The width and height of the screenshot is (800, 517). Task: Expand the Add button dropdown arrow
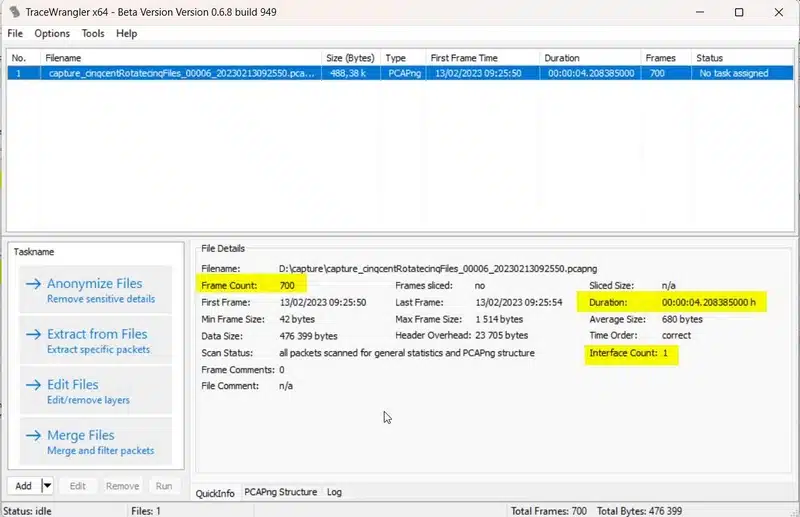click(46, 485)
